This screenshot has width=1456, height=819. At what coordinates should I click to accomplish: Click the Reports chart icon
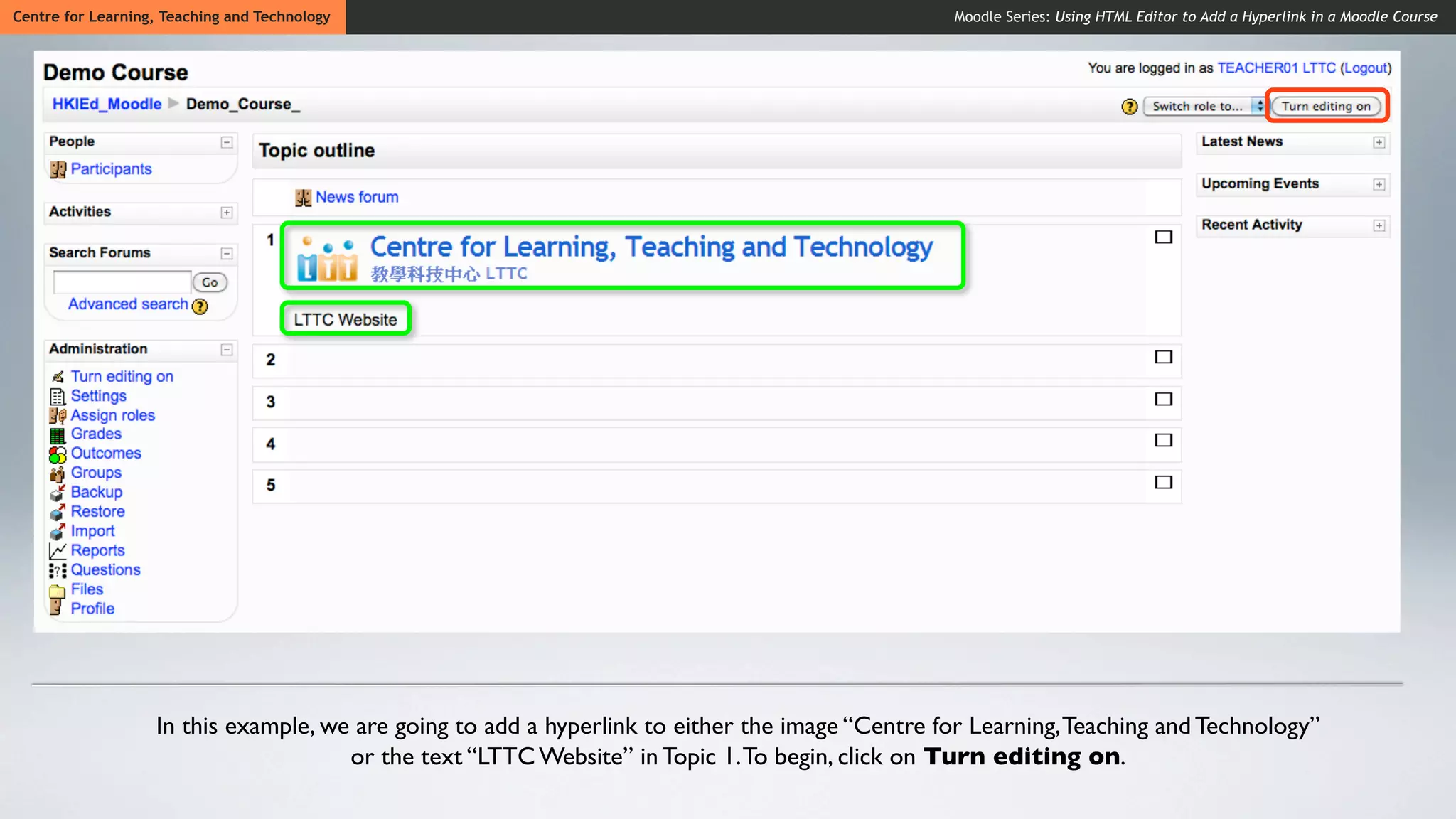point(58,551)
